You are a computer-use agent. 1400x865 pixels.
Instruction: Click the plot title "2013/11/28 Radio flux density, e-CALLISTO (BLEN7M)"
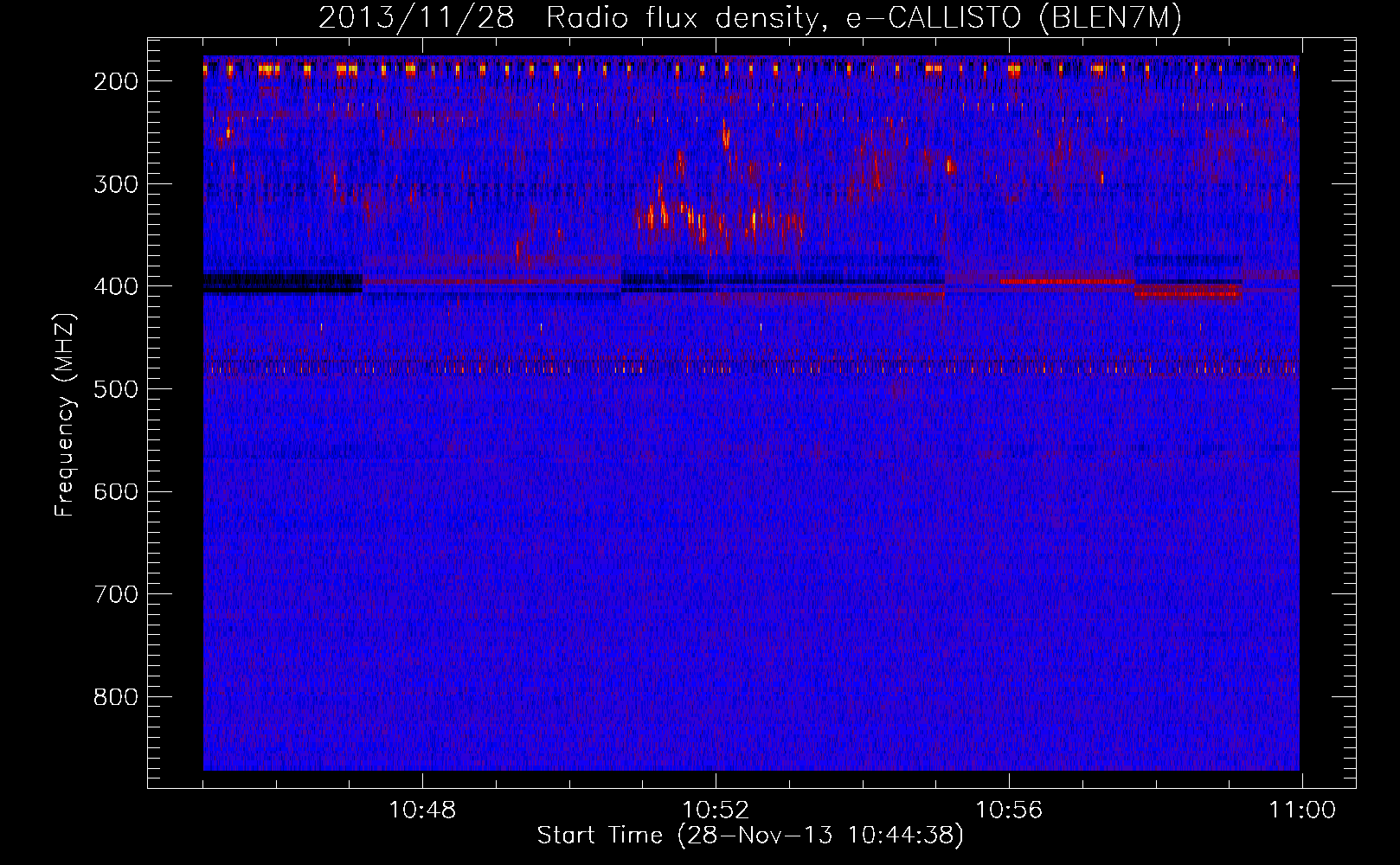point(750,18)
